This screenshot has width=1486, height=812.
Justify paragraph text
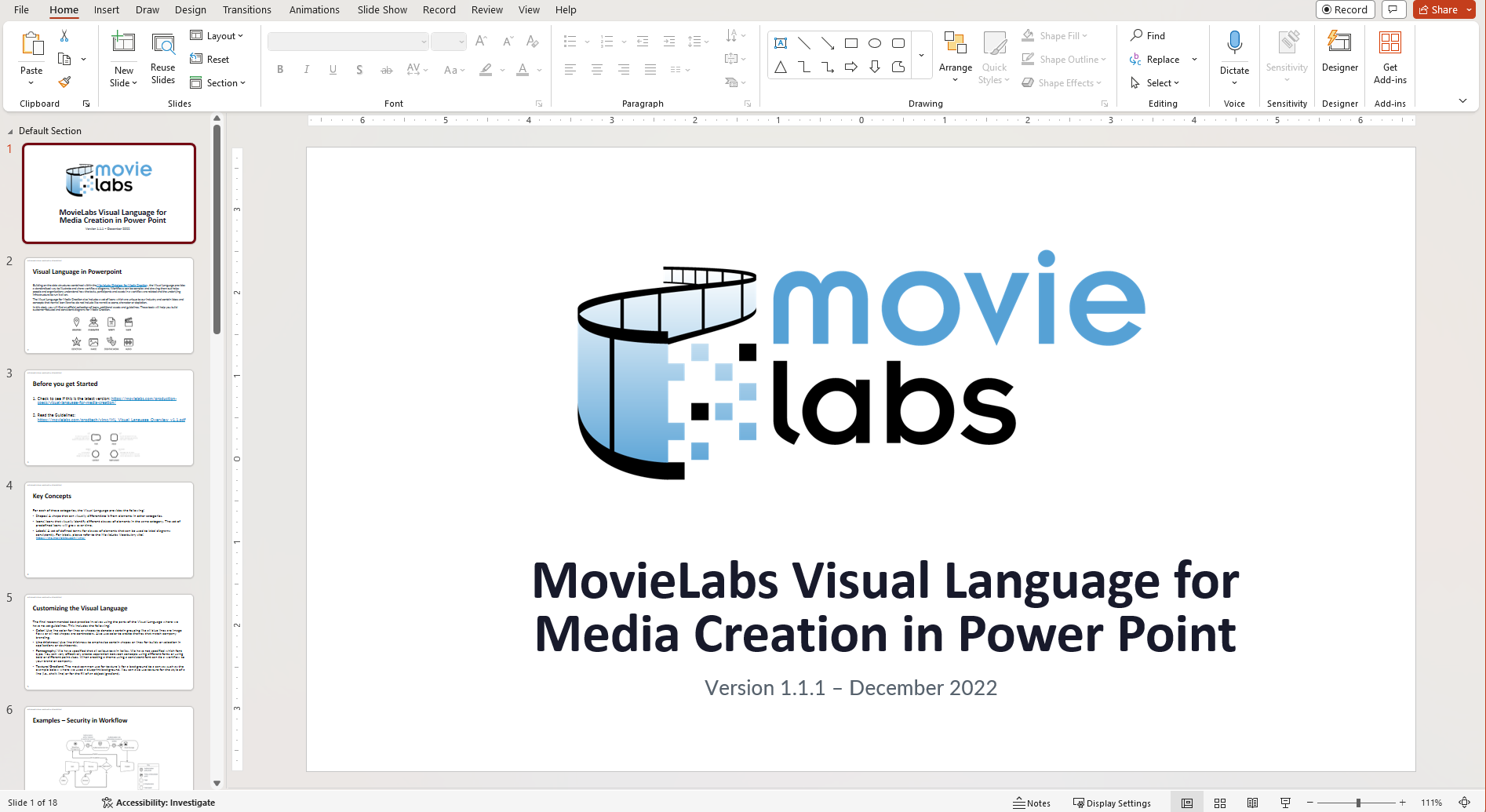(x=650, y=70)
